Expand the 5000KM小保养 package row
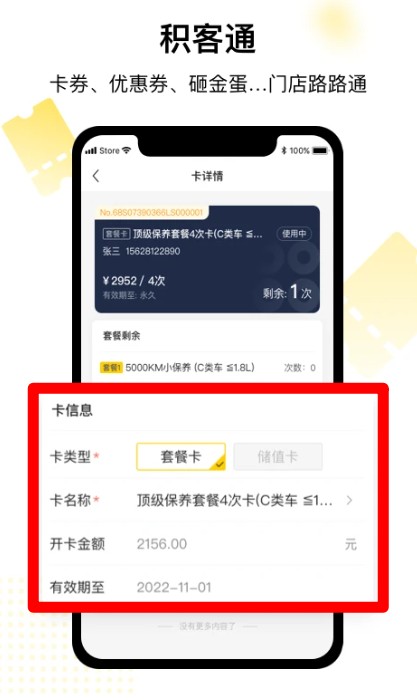The height and width of the screenshot is (700, 417). click(207, 367)
